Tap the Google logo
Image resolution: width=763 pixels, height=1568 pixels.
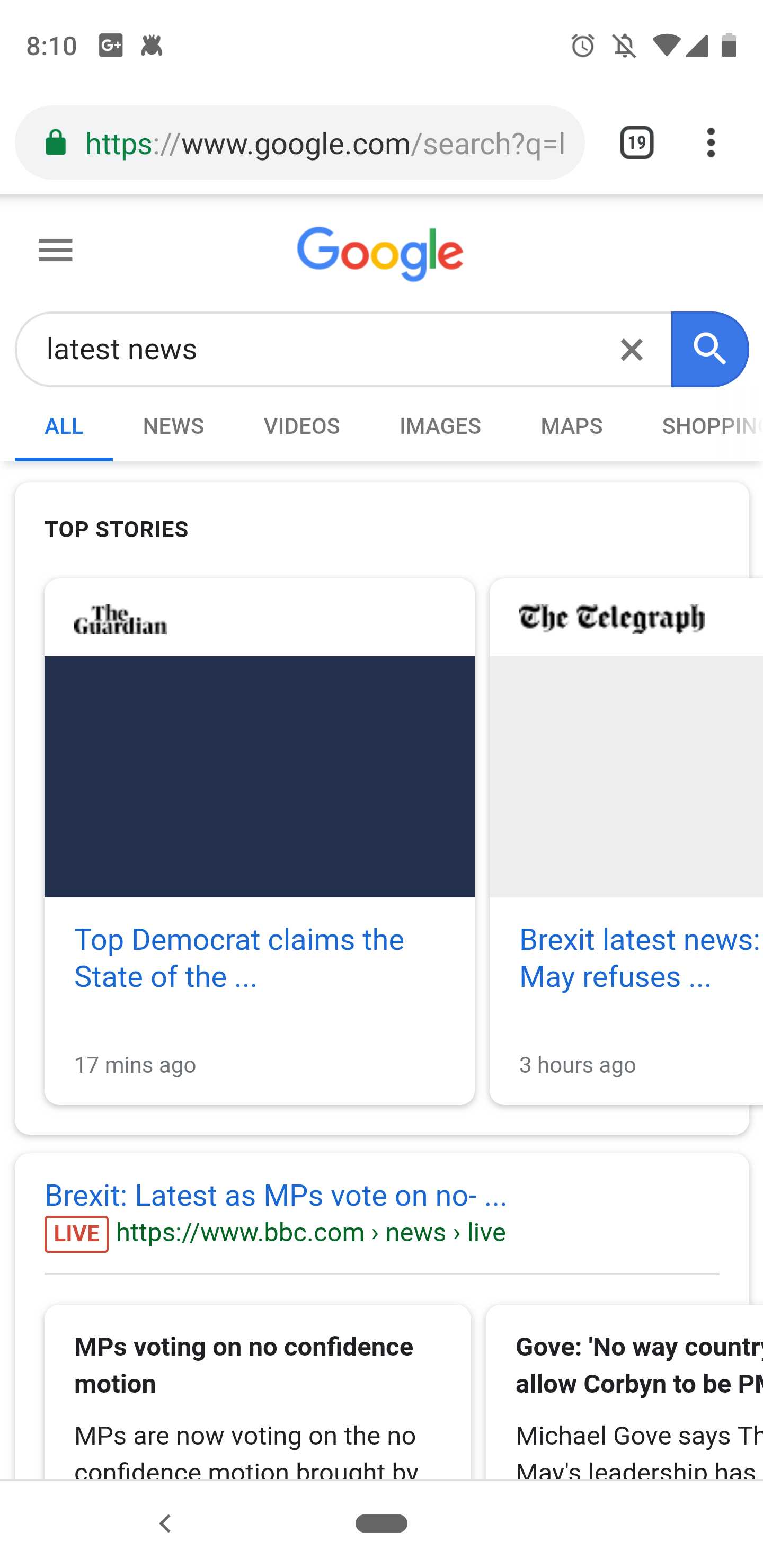[x=380, y=253]
